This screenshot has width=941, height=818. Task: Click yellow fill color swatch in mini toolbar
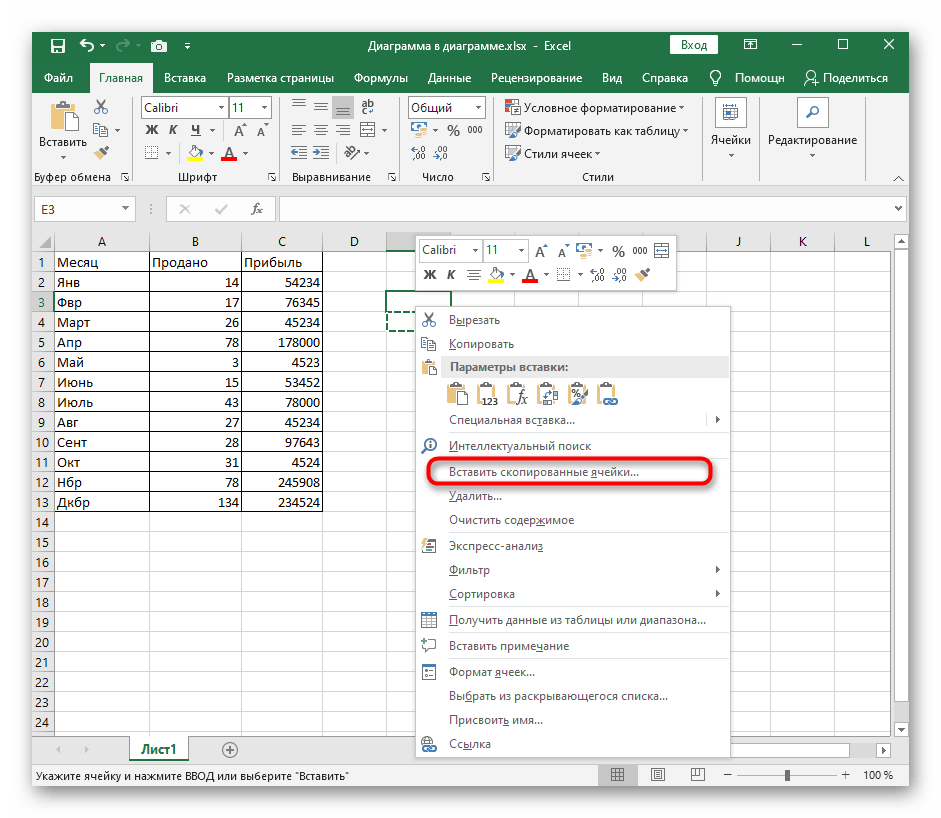click(498, 274)
